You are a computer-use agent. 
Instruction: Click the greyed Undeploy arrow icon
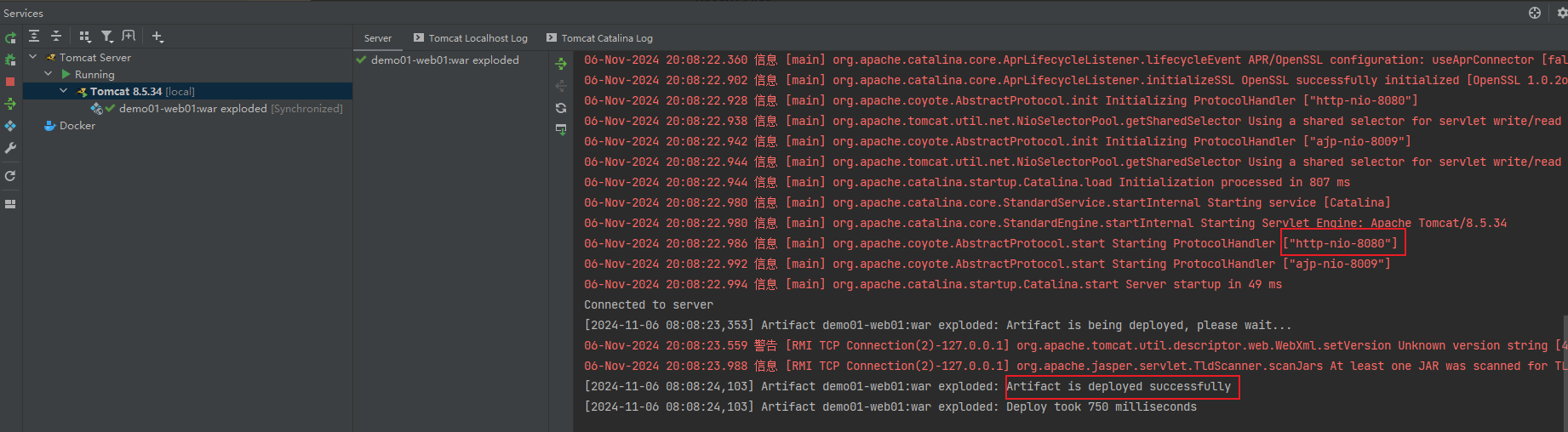tap(561, 86)
